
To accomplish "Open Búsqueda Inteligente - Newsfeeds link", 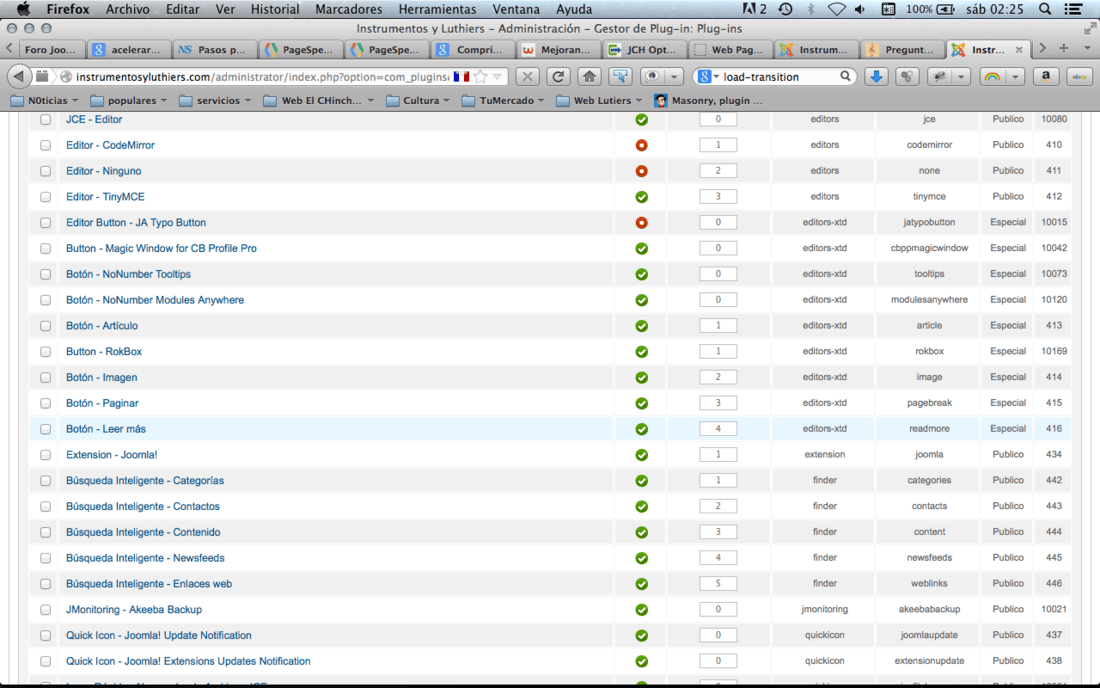I will point(145,558).
